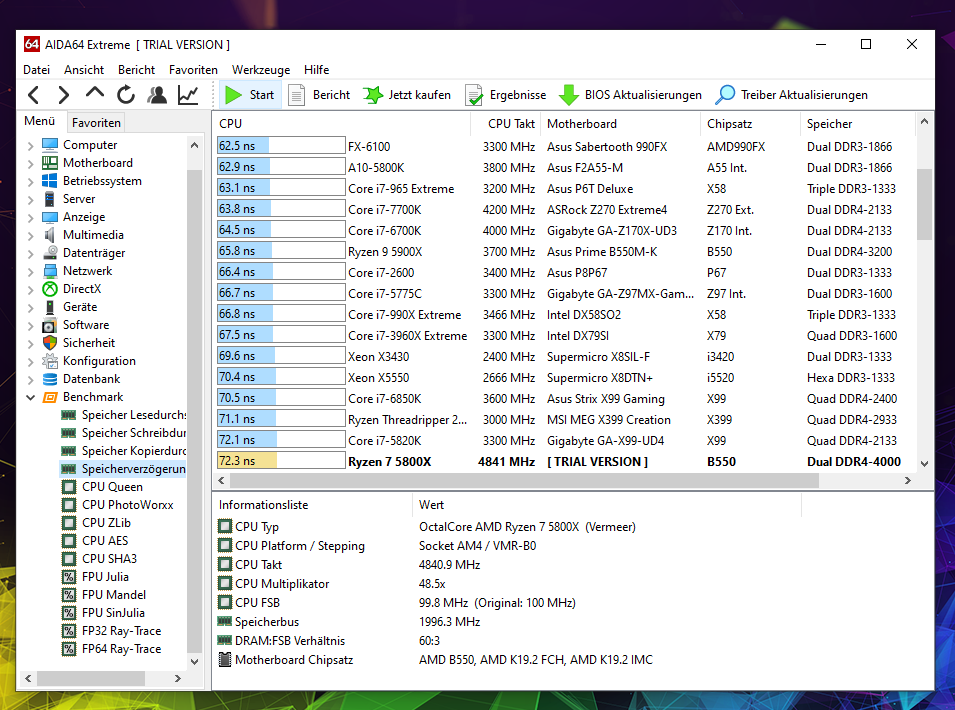This screenshot has height=710, width=955.
Task: Start the benchmark with the green Start button
Action: coord(250,95)
